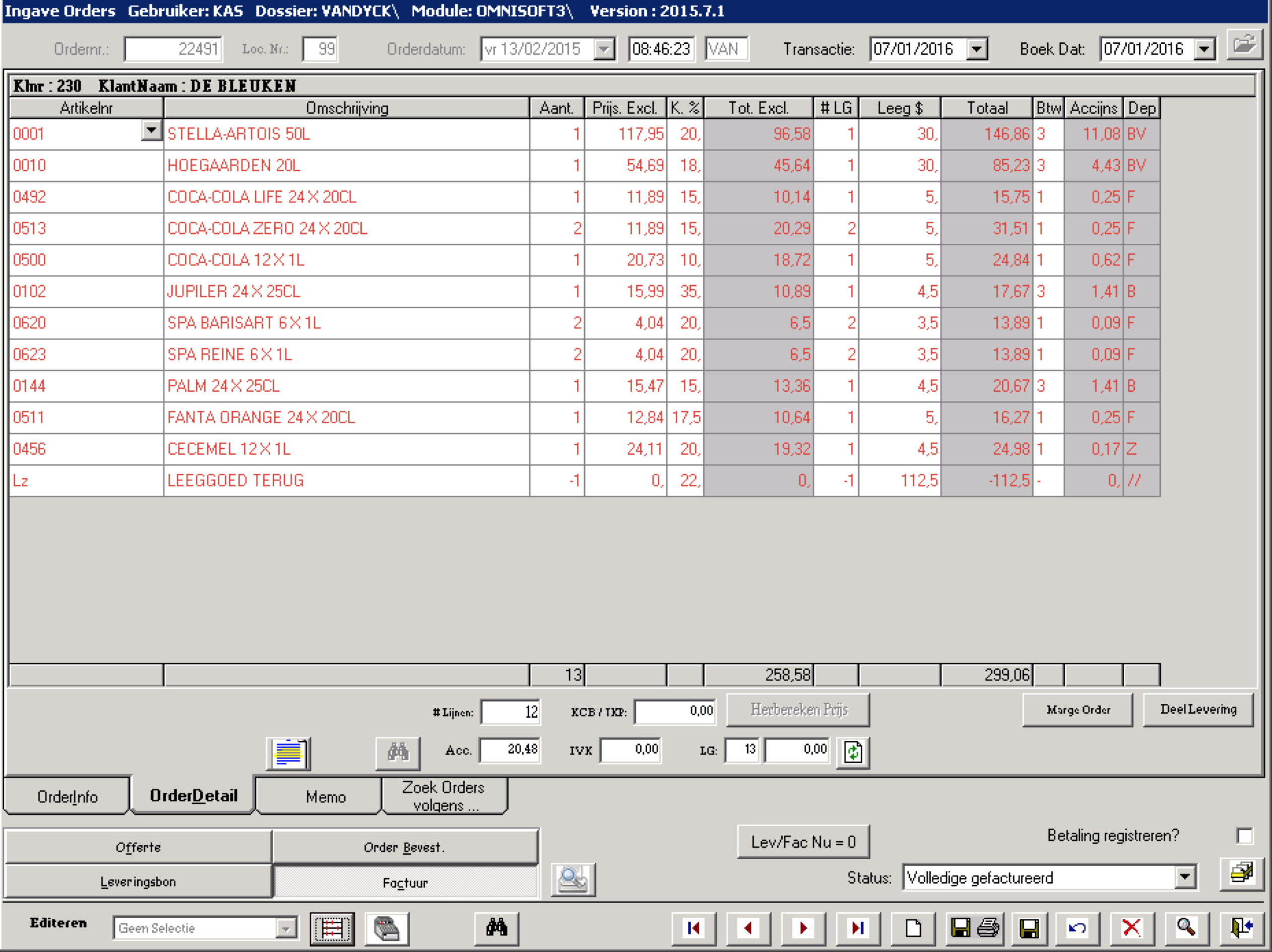Click the Leveringsbon button
Viewport: 1272px width, 952px height.
(x=138, y=881)
